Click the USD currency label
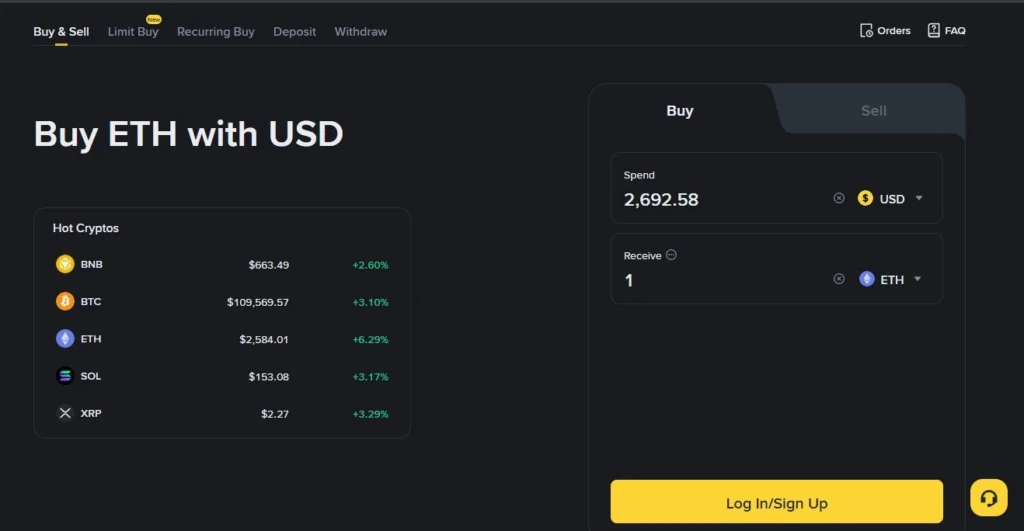Viewport: 1024px width, 531px height. (x=892, y=199)
